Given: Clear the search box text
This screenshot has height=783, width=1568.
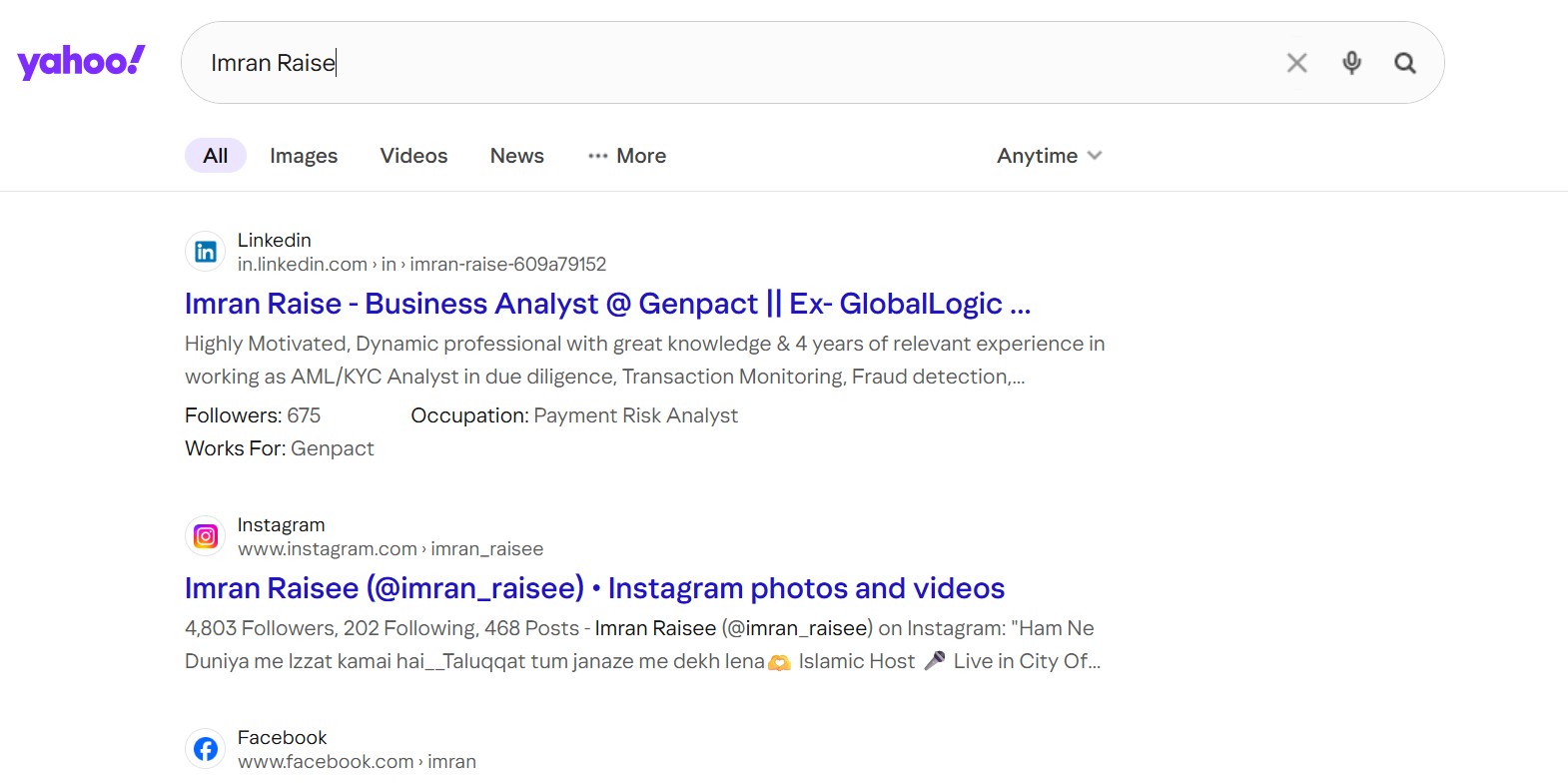Looking at the screenshot, I should coord(1296,63).
